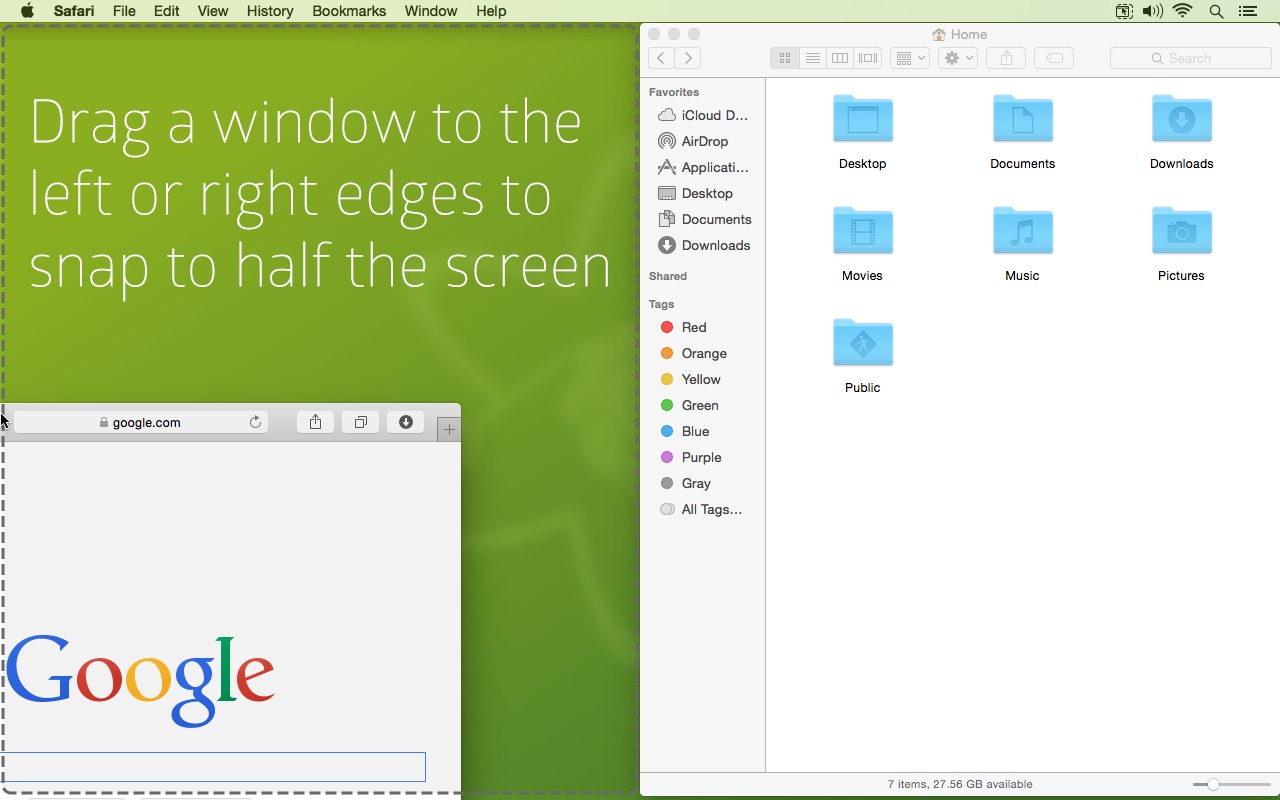Viewport: 1280px width, 800px height.
Task: Click Safari's Share toolbar button
Action: (x=315, y=422)
